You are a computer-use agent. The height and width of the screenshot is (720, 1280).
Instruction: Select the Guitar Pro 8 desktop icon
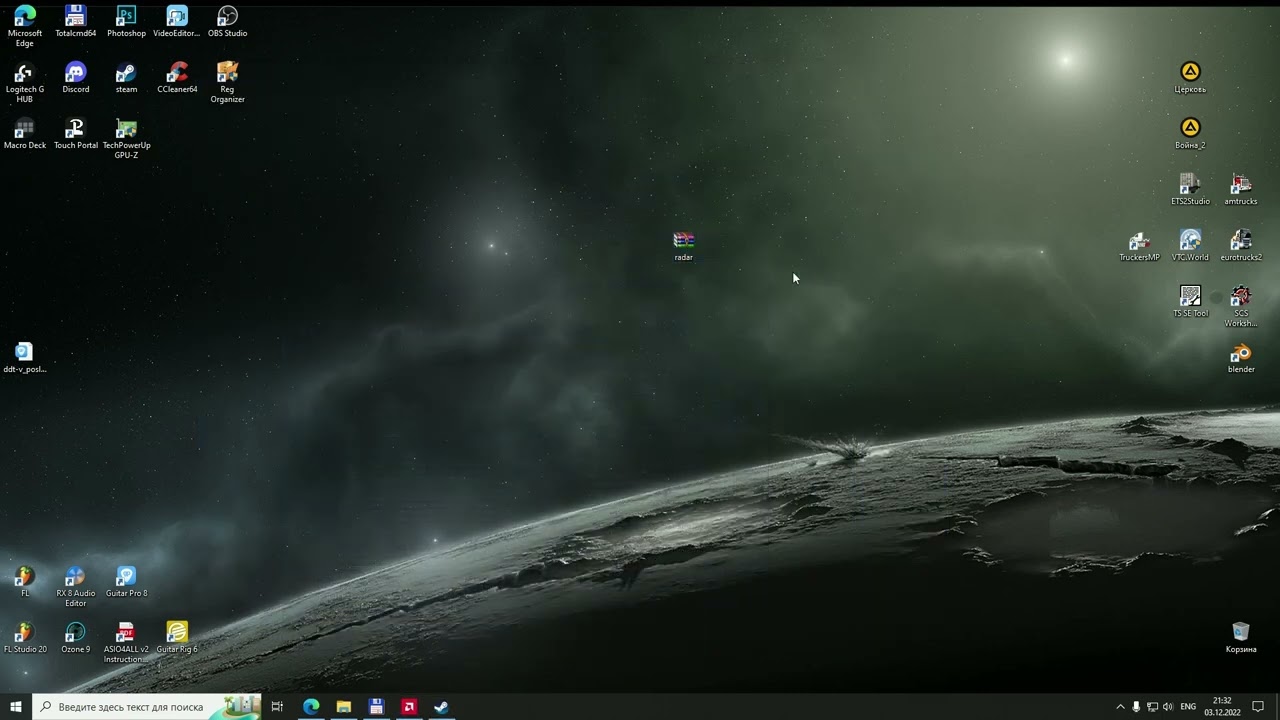[126, 582]
